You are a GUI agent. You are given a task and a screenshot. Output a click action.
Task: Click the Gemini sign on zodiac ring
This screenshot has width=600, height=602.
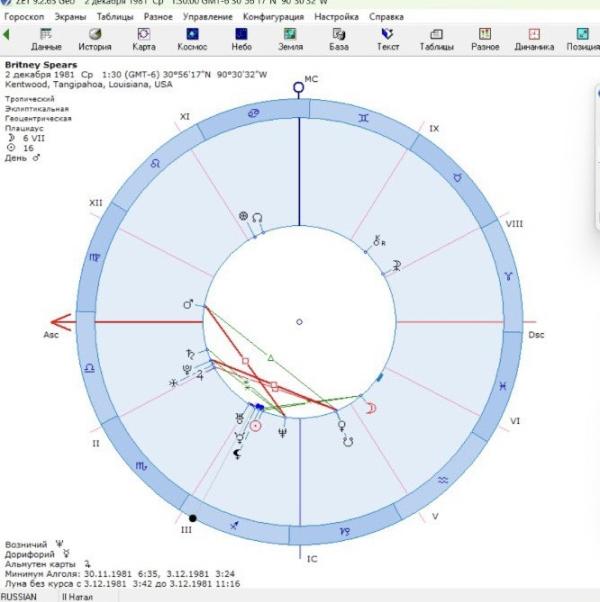(x=363, y=118)
